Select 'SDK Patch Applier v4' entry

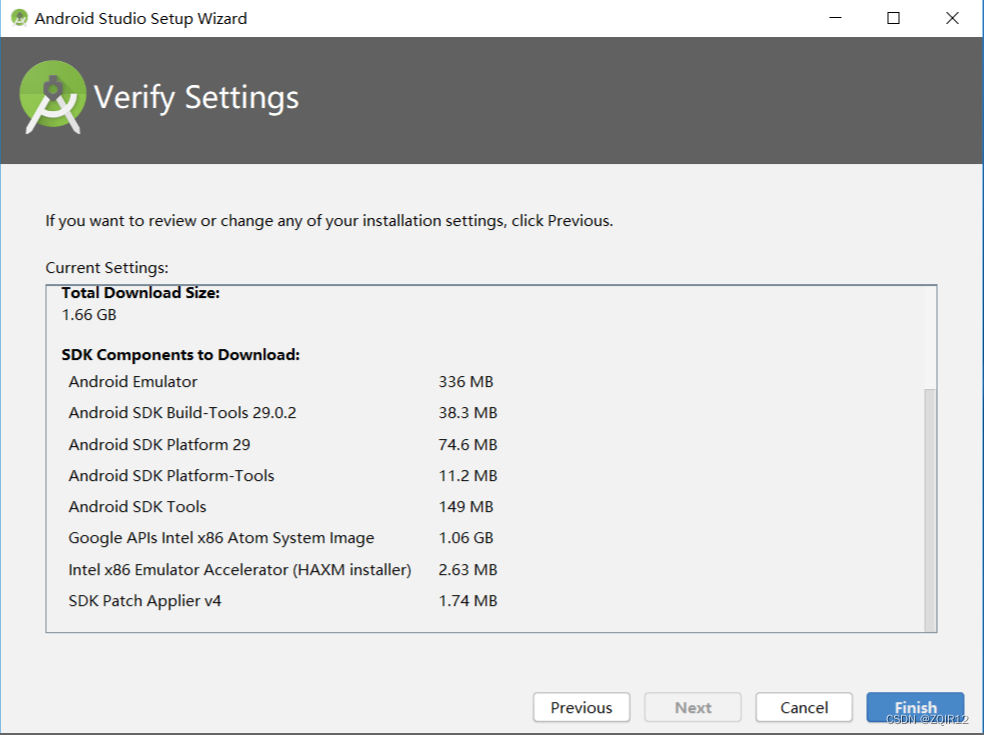[145, 601]
